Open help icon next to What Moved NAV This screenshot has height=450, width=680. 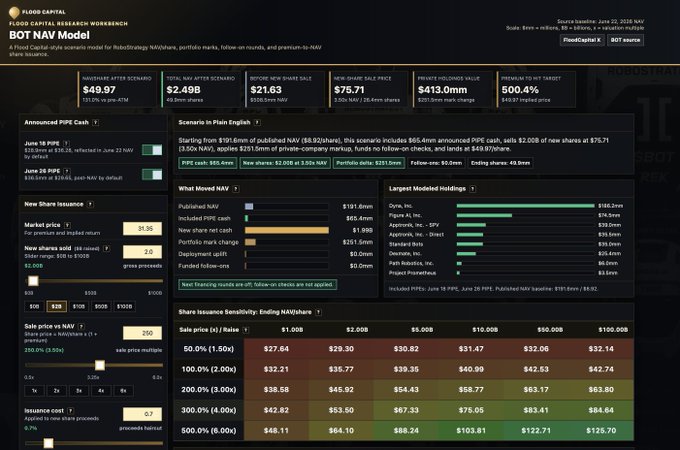pyautogui.click(x=235, y=189)
